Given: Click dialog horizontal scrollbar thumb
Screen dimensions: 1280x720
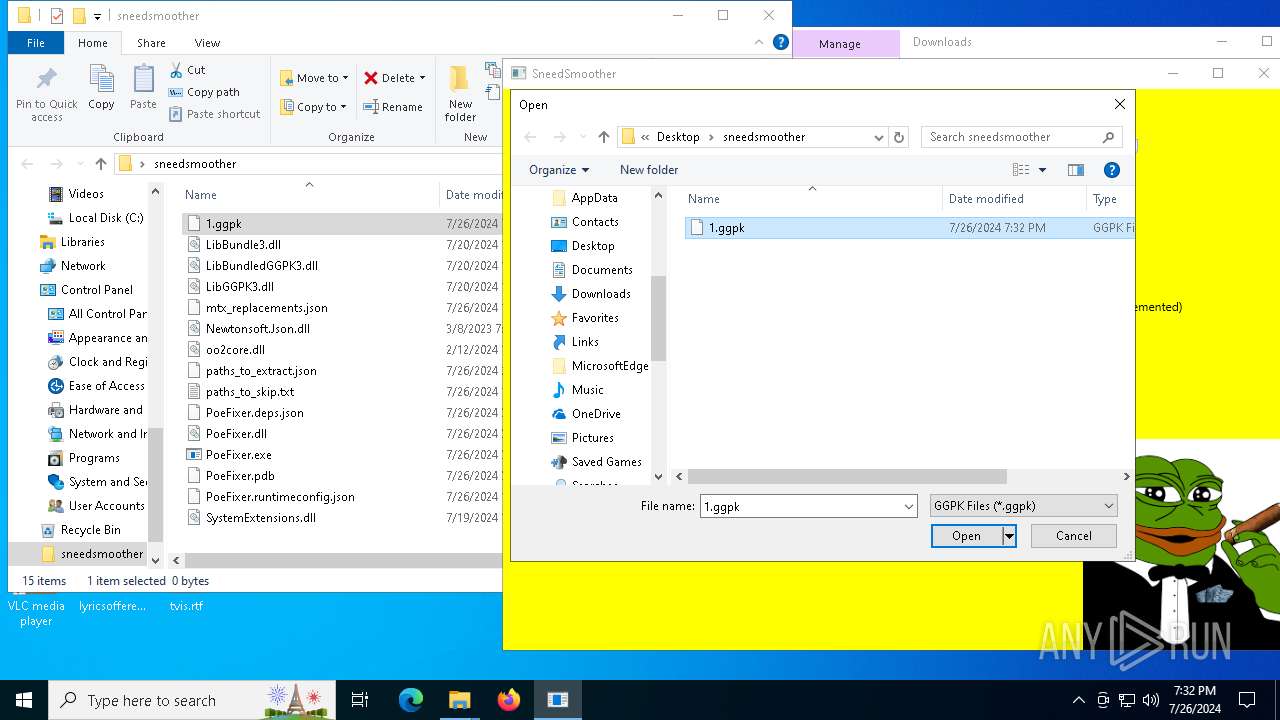Looking at the screenshot, I should pos(847,477).
